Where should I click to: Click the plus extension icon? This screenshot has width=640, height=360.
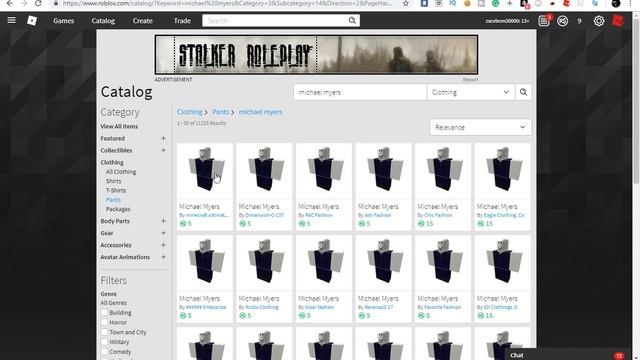tap(509, 3)
